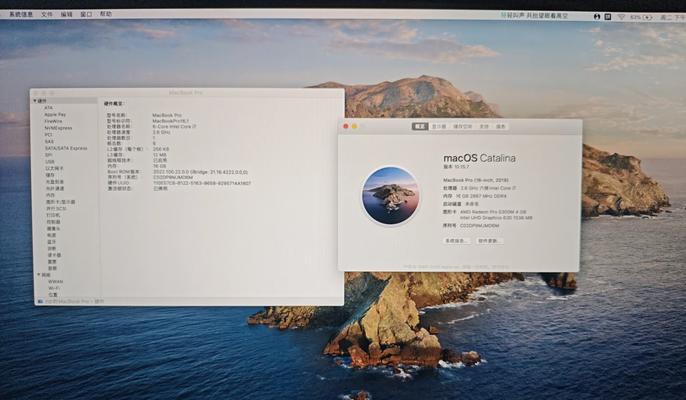Select 位置 under the 网络 section

click(53, 295)
